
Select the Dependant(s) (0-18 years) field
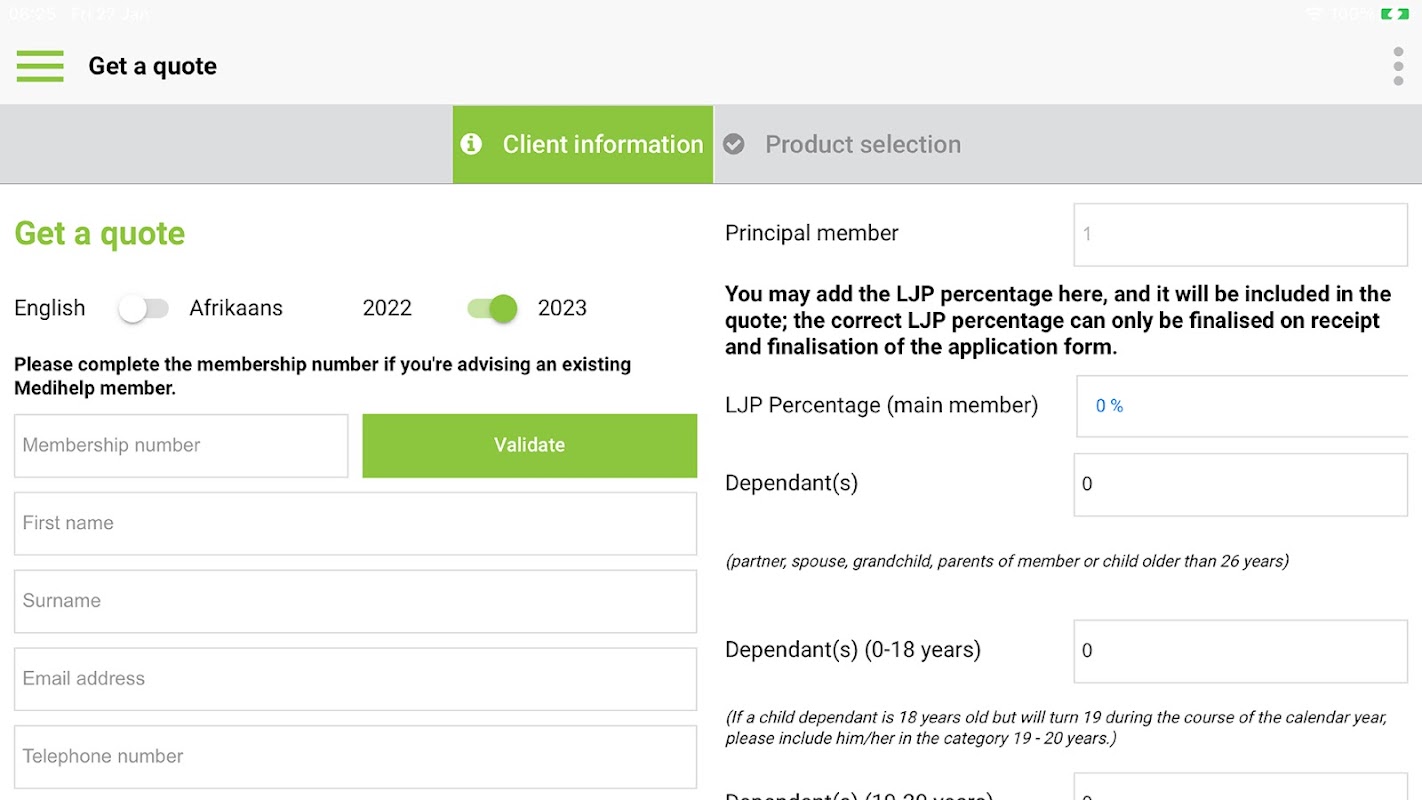[x=1240, y=651]
